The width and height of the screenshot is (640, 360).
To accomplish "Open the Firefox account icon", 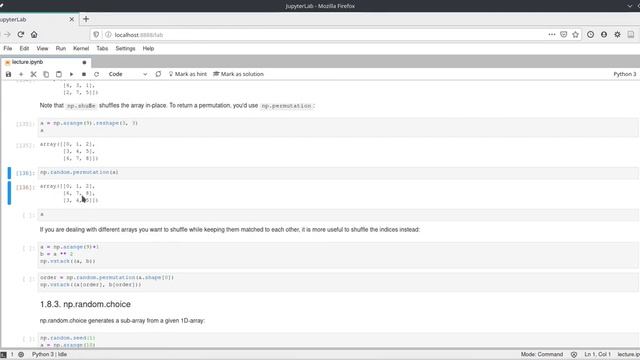I will click(x=604, y=35).
